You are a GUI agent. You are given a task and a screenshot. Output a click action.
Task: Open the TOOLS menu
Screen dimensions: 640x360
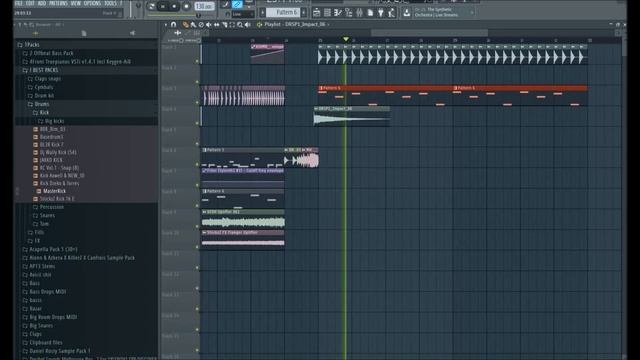(x=110, y=3)
